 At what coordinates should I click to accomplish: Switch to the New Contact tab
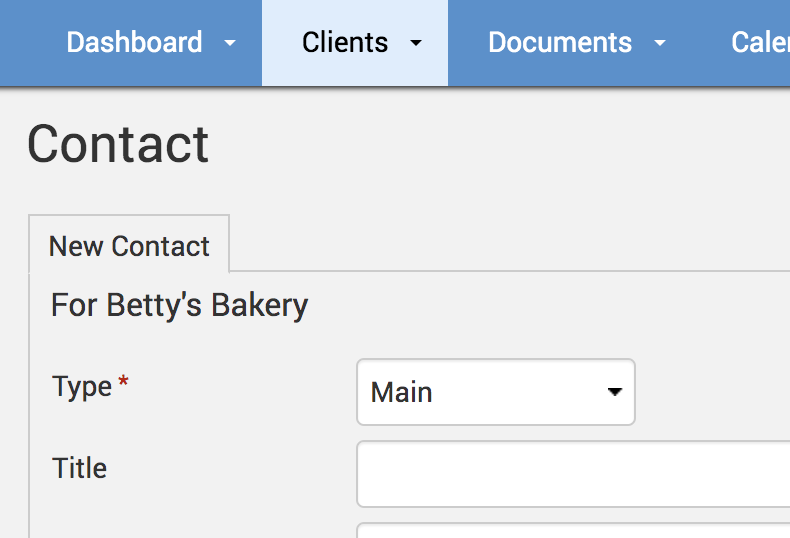pyautogui.click(x=129, y=246)
